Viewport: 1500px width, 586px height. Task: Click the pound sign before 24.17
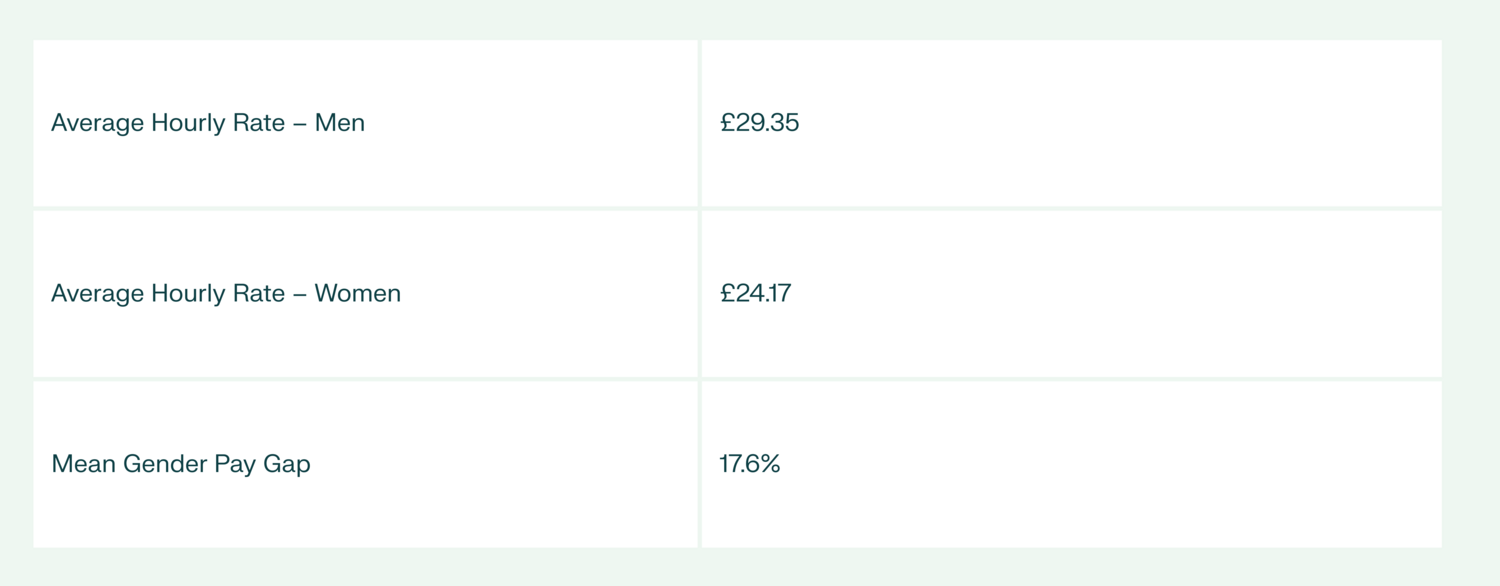727,293
